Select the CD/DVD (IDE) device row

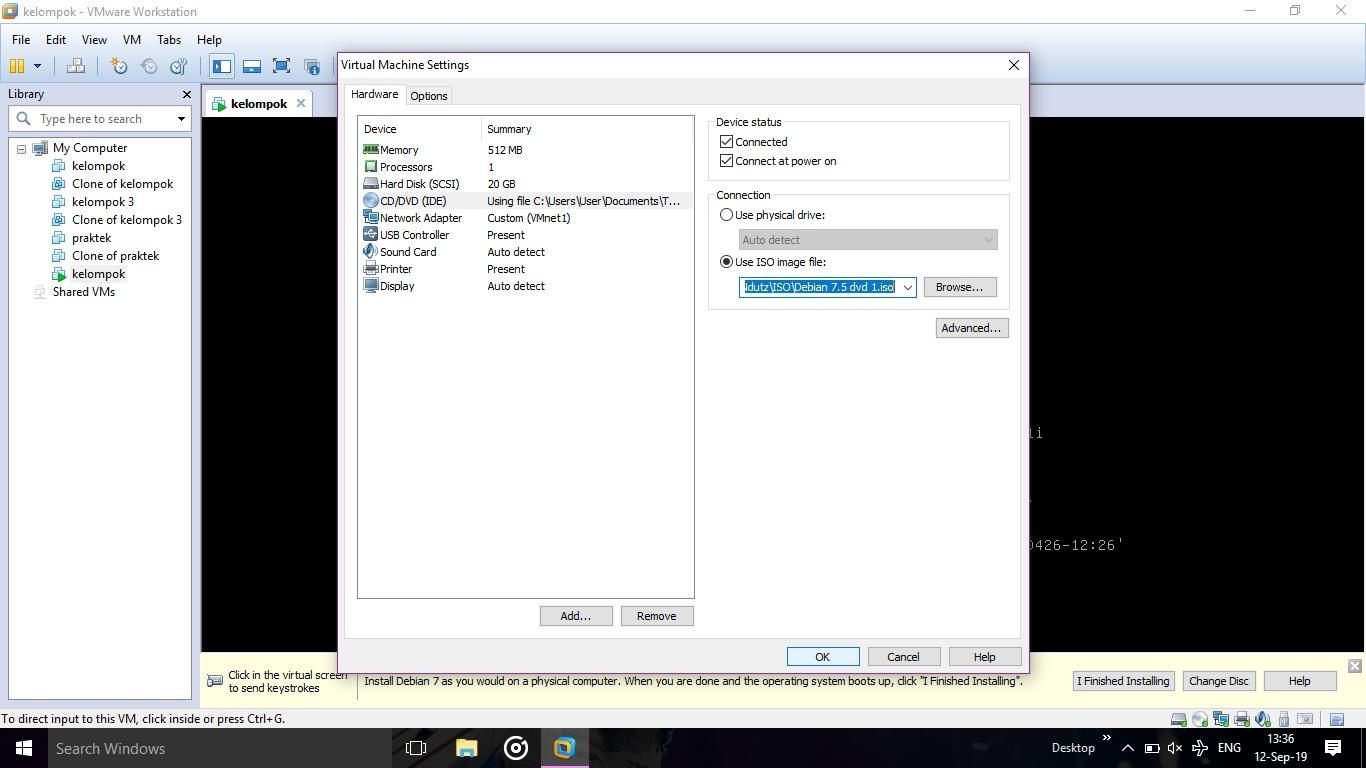coord(525,201)
